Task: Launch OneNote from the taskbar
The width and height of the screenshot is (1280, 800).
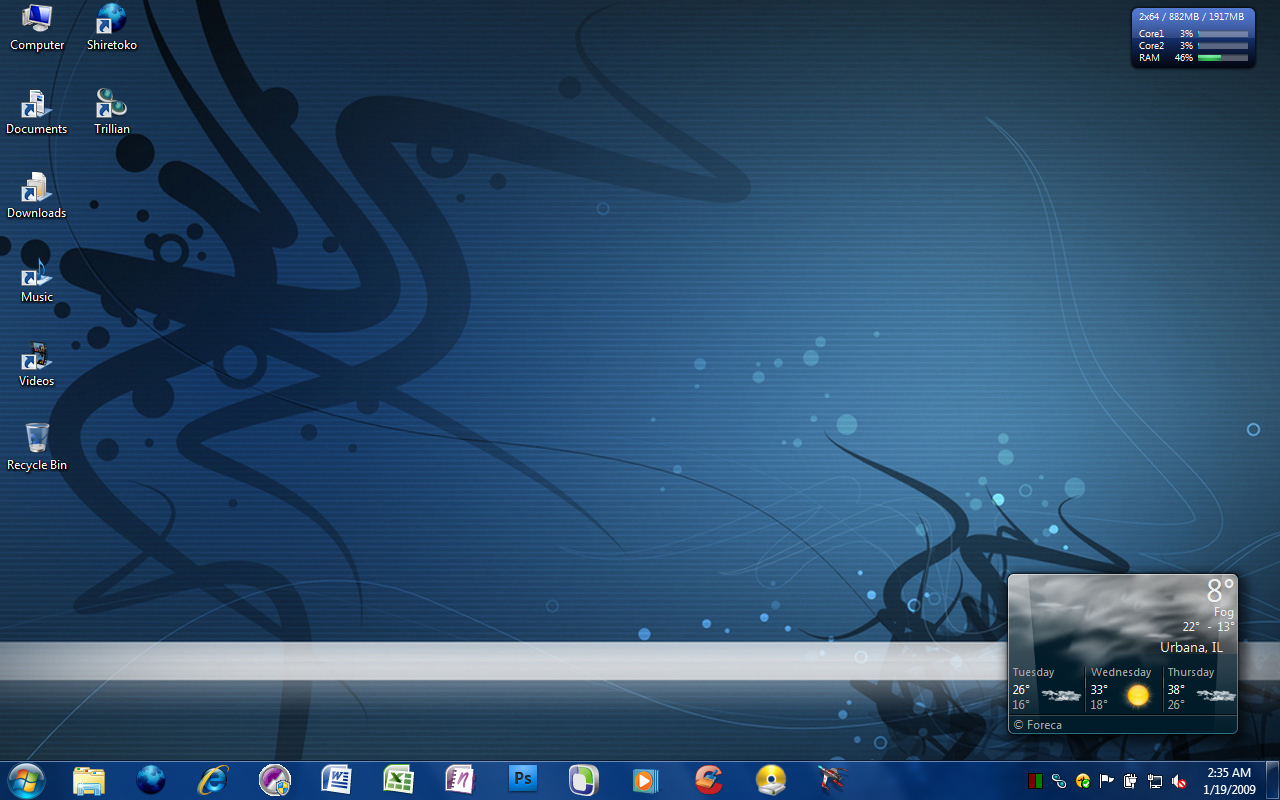Action: click(x=460, y=779)
